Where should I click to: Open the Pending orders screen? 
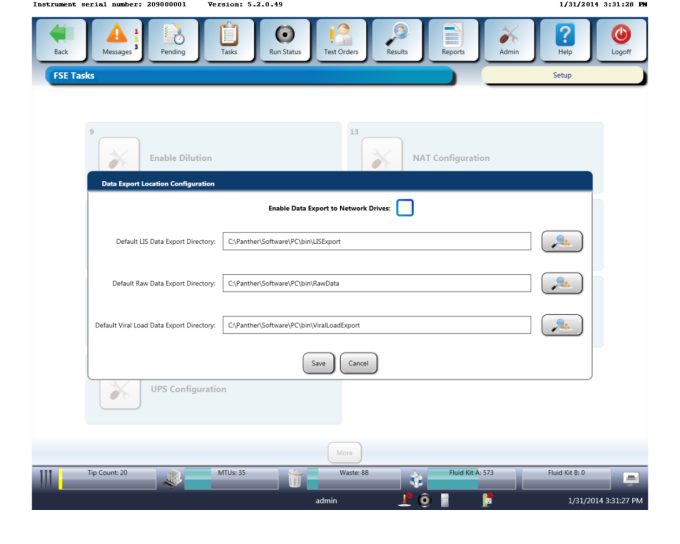(x=173, y=38)
